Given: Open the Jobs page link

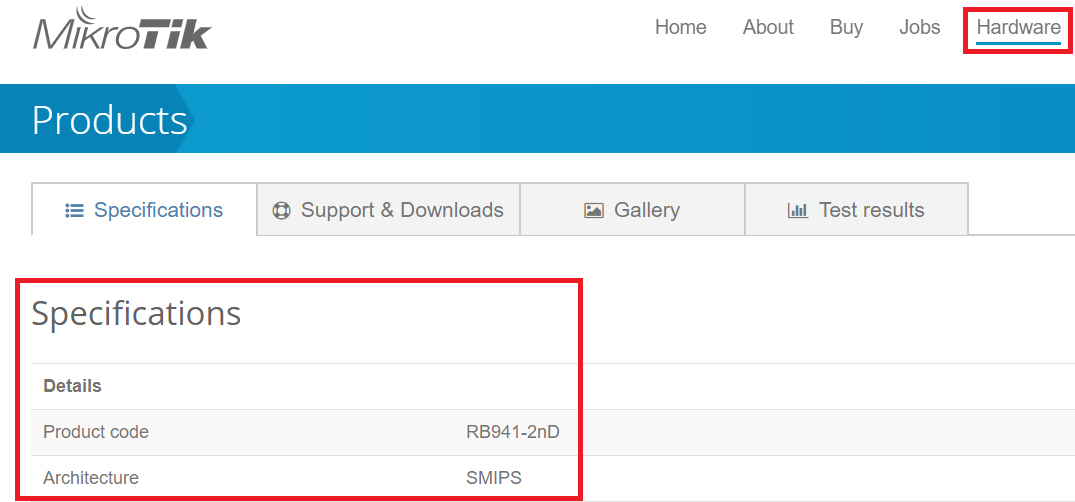Looking at the screenshot, I should click(919, 27).
